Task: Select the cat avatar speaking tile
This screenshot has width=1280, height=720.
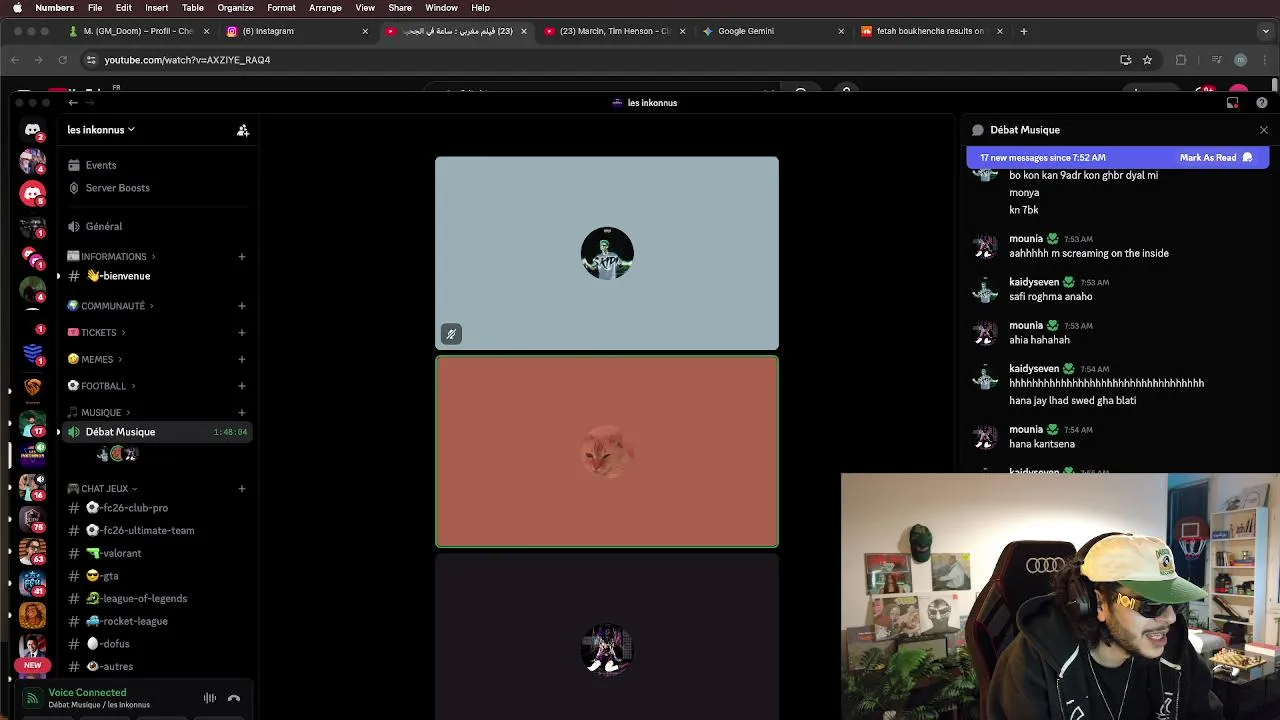Action: 607,452
